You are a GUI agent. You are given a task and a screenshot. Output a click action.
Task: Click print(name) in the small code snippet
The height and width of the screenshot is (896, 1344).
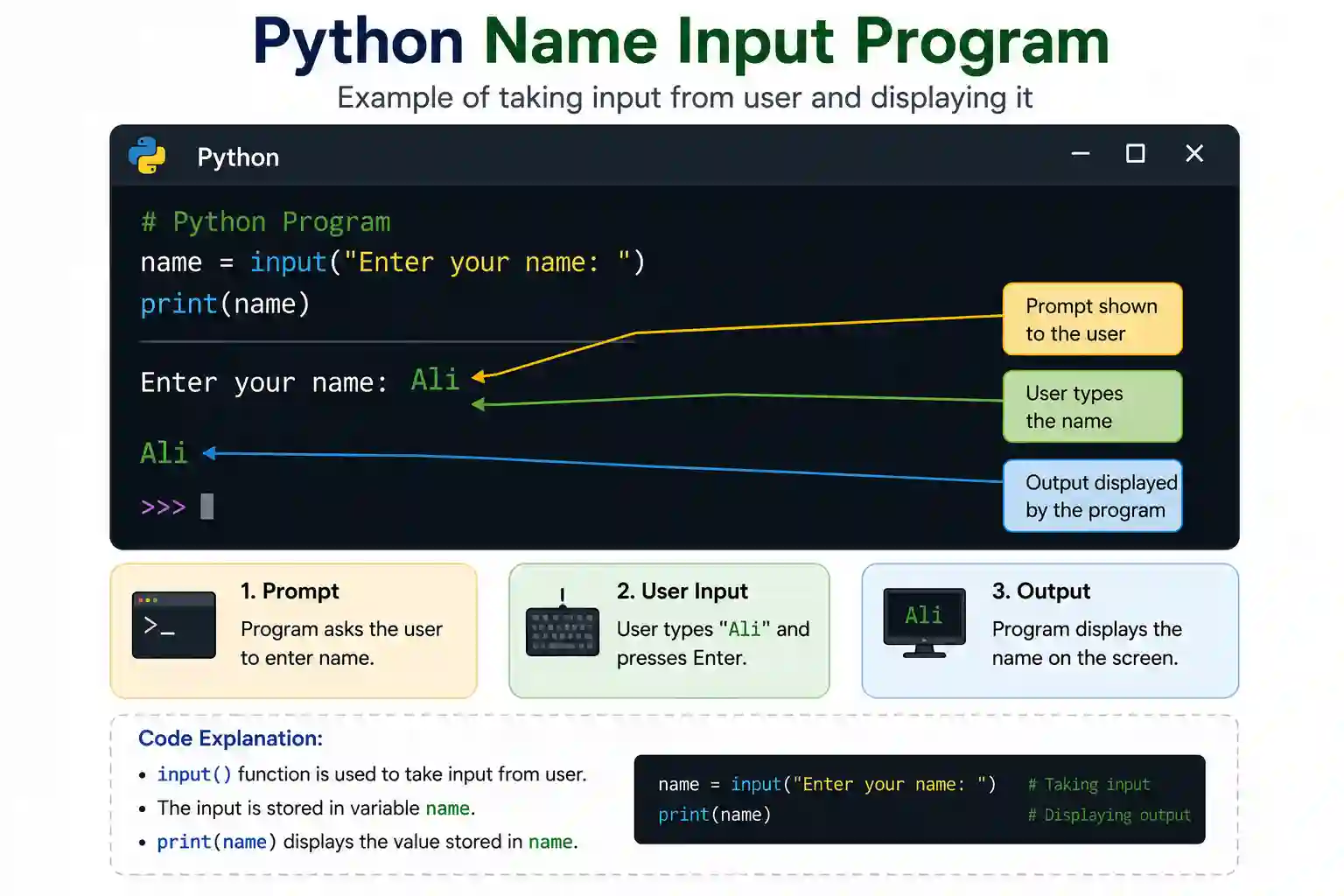(x=715, y=815)
